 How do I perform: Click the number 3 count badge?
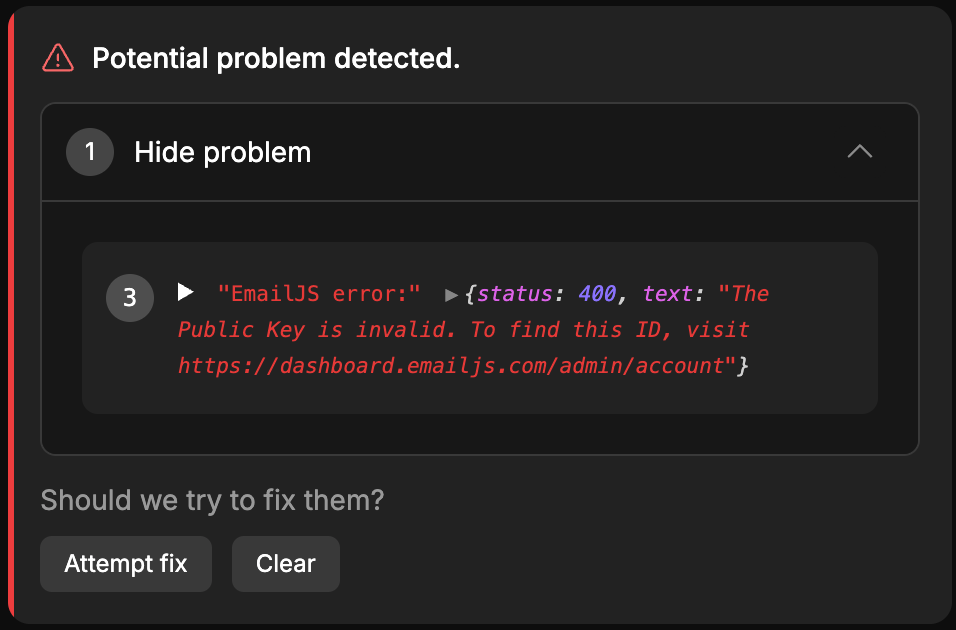pyautogui.click(x=130, y=298)
